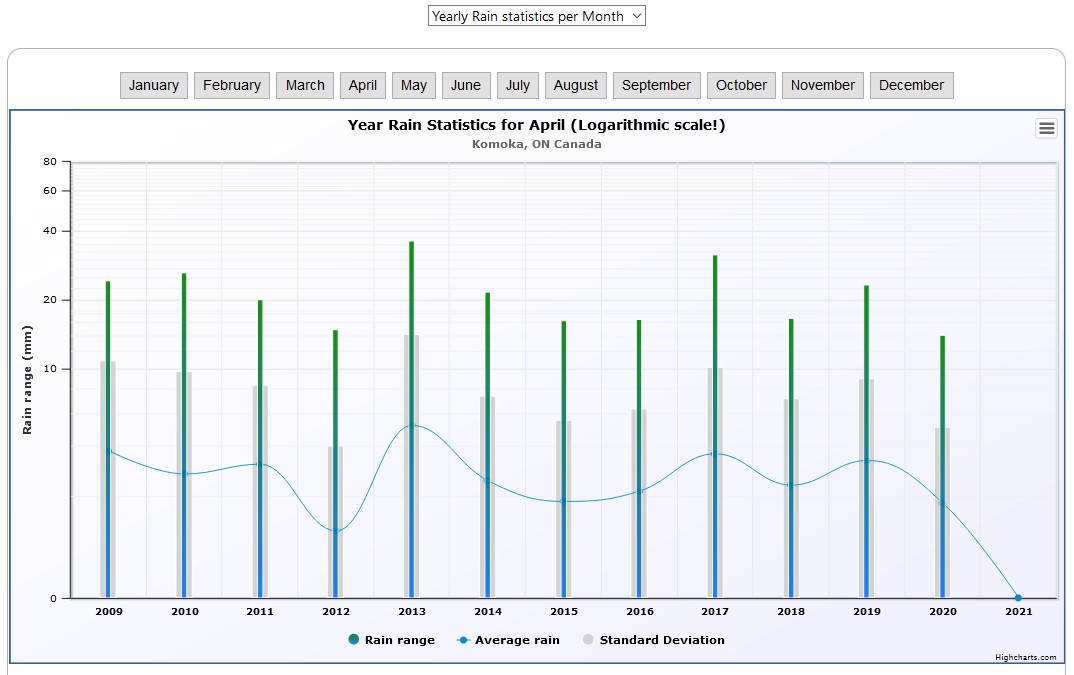The width and height of the screenshot is (1074, 675).
Task: Click the December month button
Action: [x=911, y=85]
